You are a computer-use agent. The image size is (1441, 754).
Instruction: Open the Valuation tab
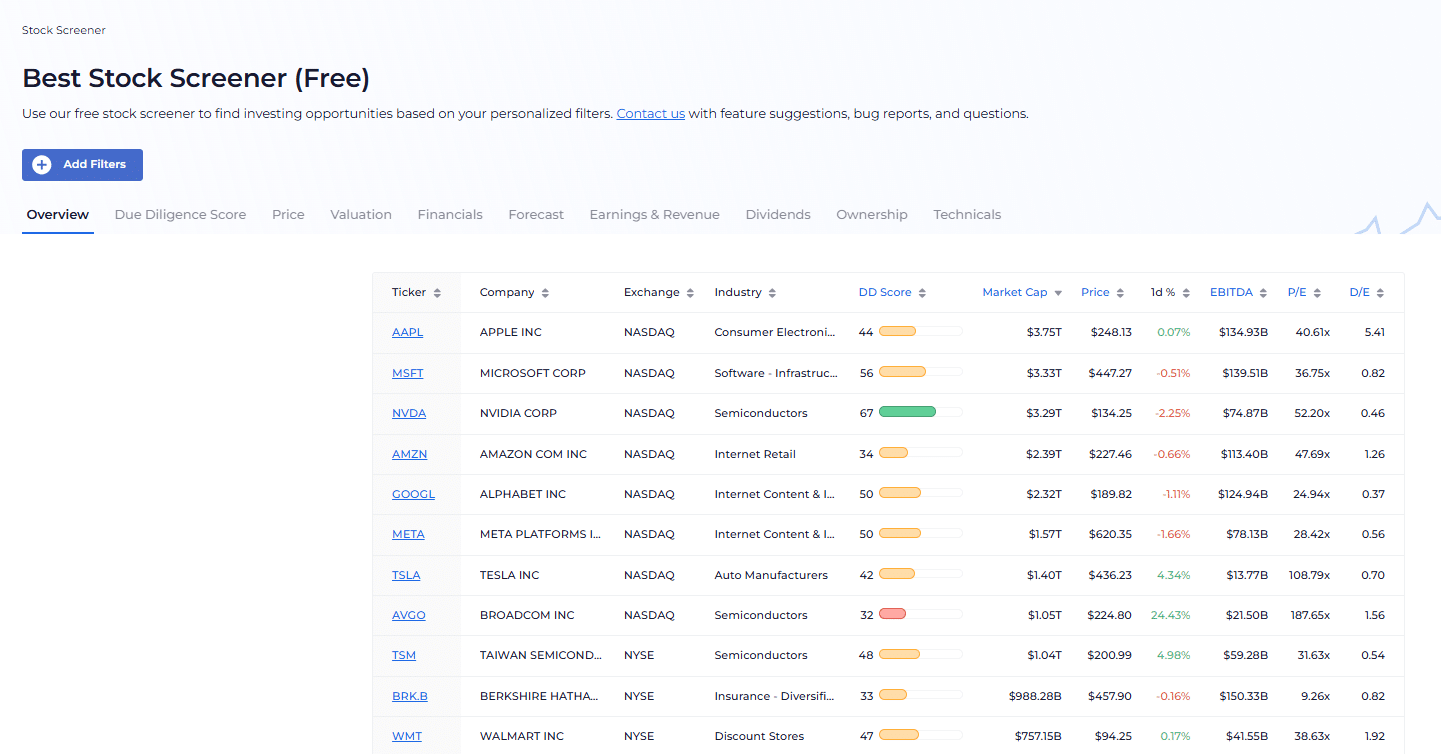point(361,215)
